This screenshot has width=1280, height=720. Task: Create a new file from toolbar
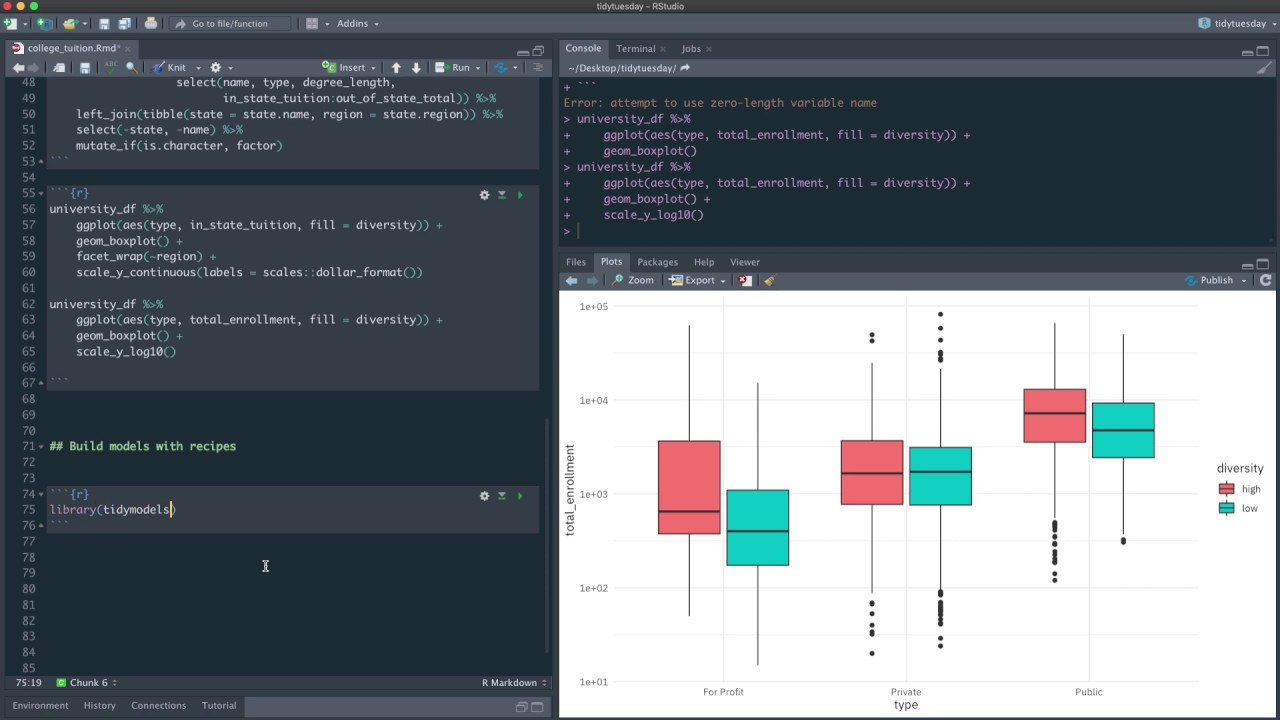coord(10,23)
